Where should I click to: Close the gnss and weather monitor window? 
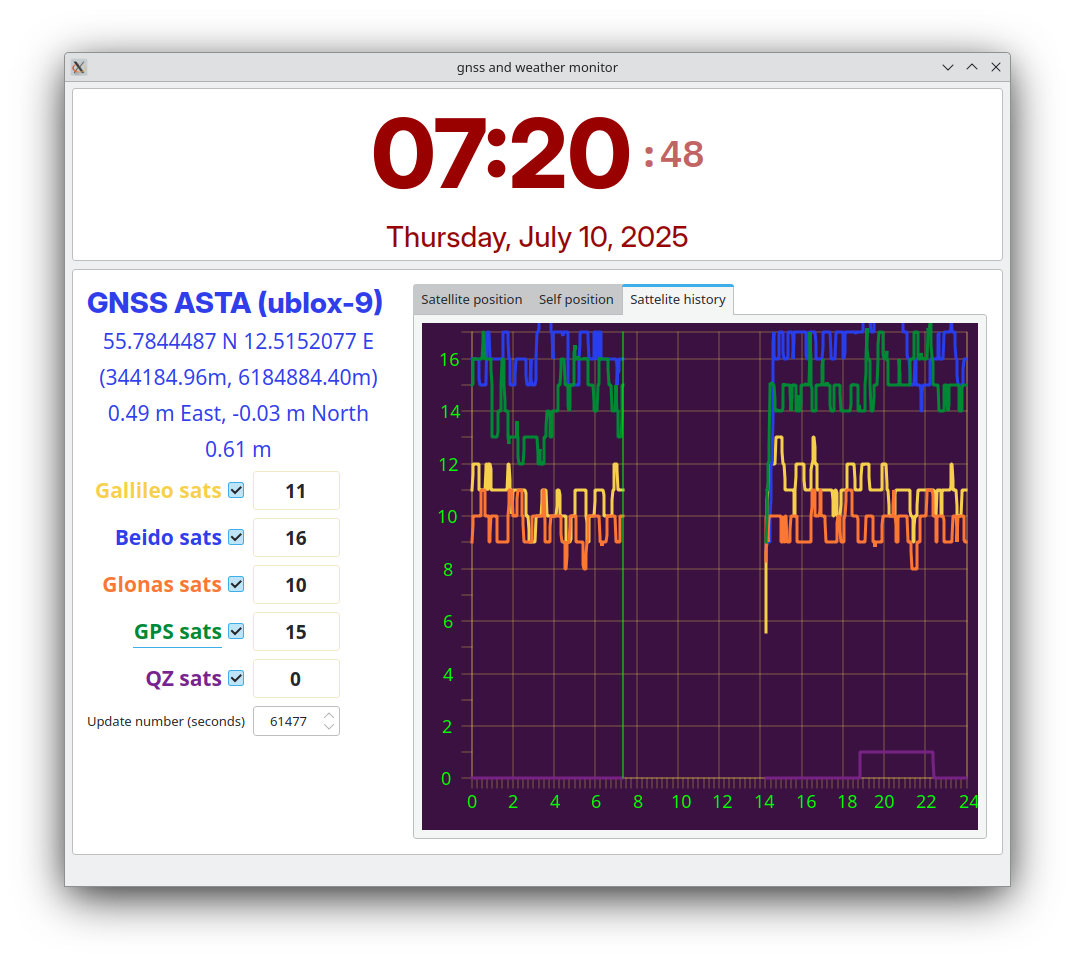point(996,67)
